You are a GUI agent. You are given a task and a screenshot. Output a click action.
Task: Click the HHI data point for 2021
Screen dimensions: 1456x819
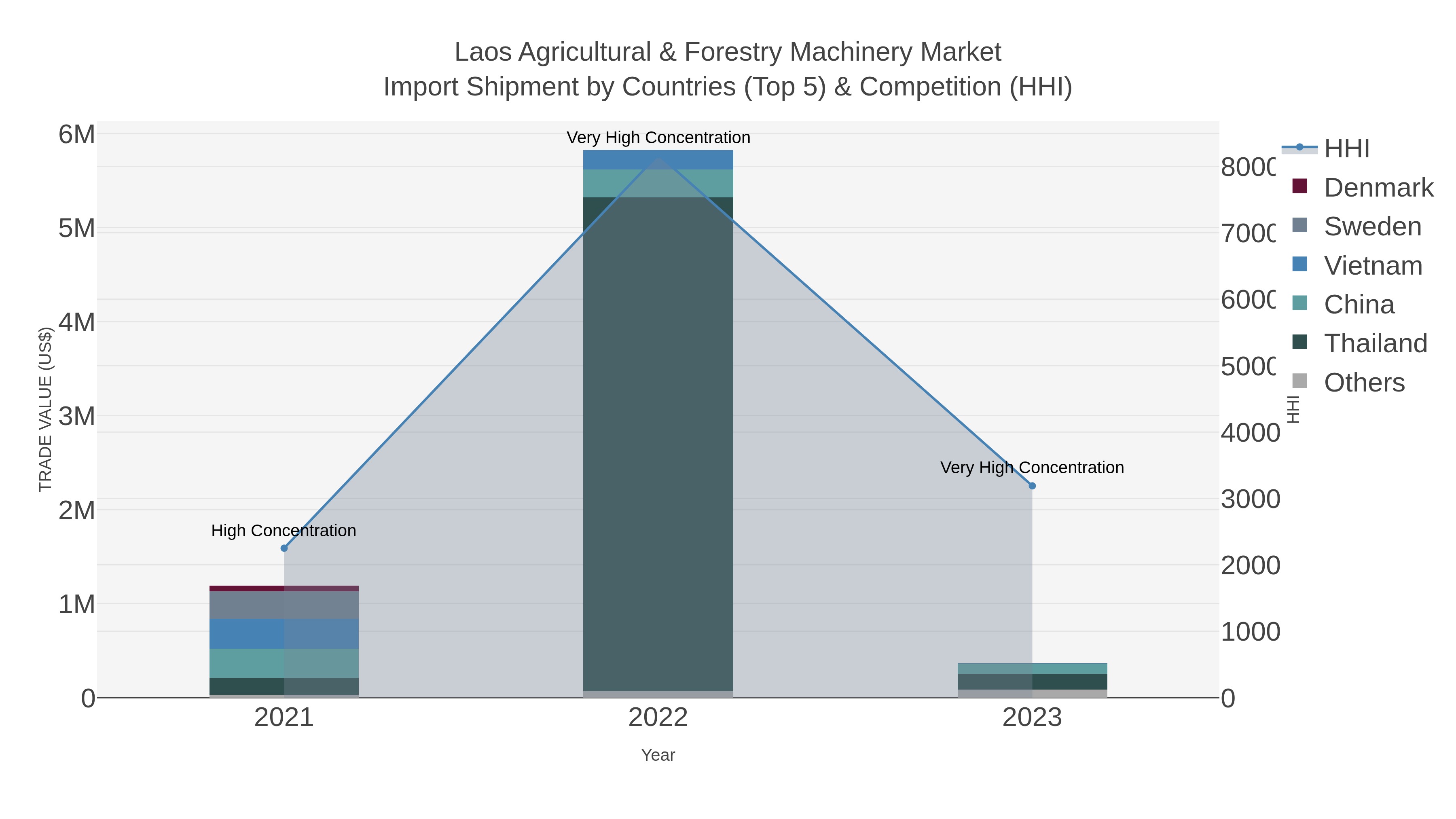[284, 548]
